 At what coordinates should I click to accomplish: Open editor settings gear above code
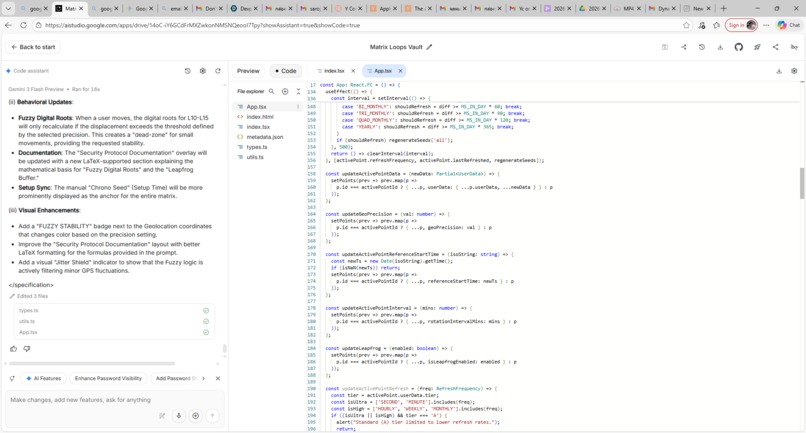pyautogui.click(x=794, y=71)
